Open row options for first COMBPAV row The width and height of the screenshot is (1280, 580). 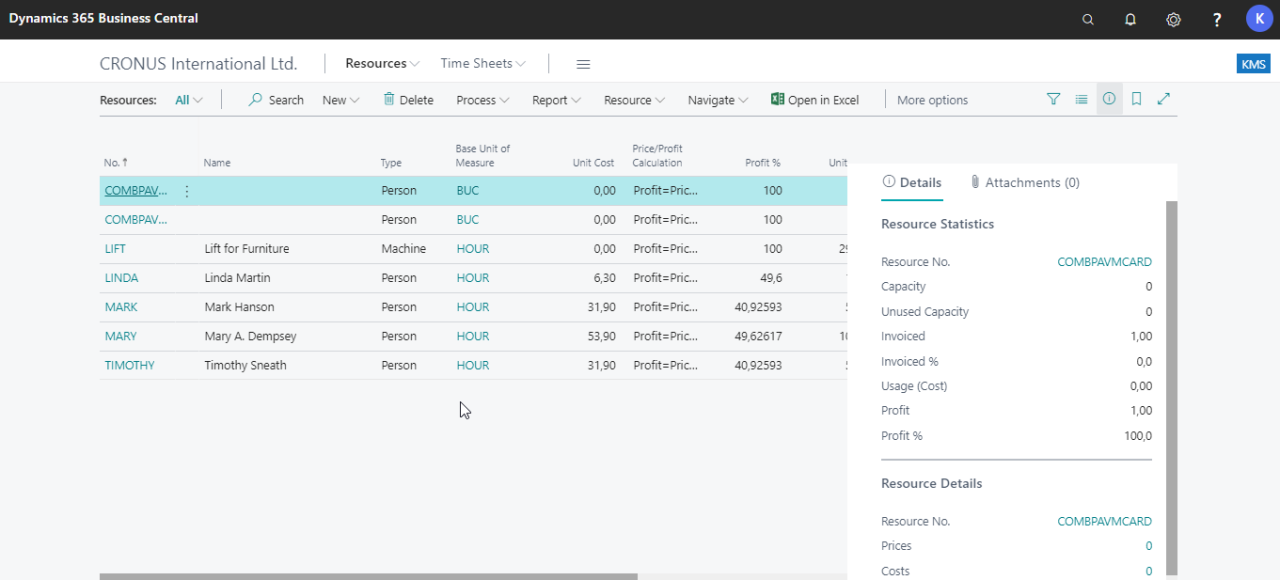tap(187, 191)
